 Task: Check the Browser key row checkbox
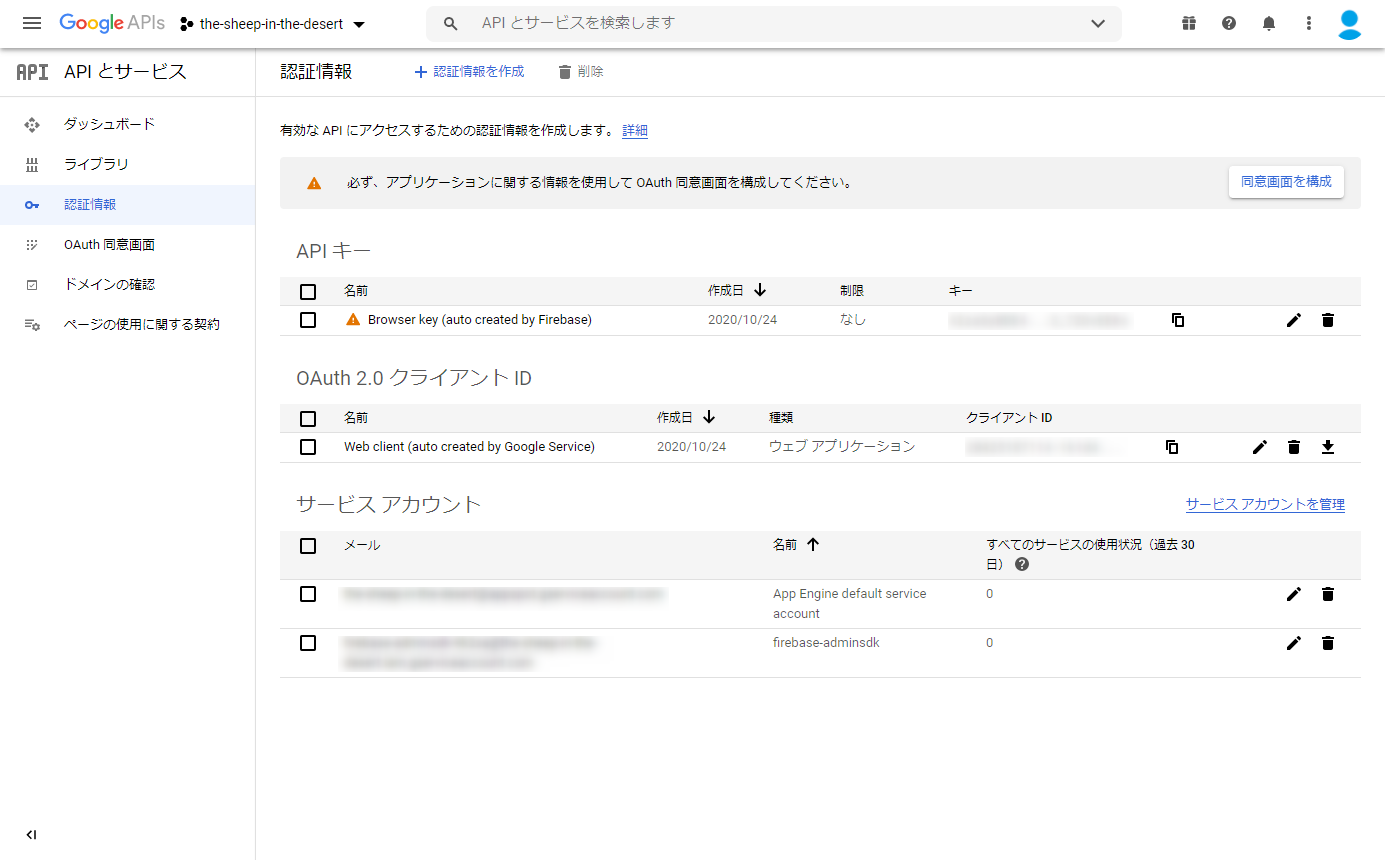pyautogui.click(x=307, y=319)
